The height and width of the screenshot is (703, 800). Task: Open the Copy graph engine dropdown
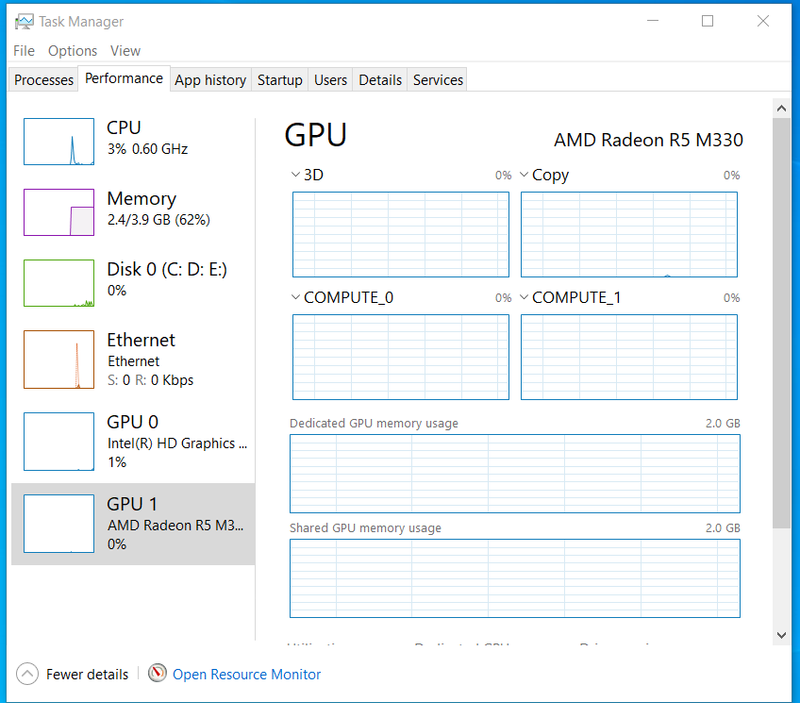click(524, 175)
